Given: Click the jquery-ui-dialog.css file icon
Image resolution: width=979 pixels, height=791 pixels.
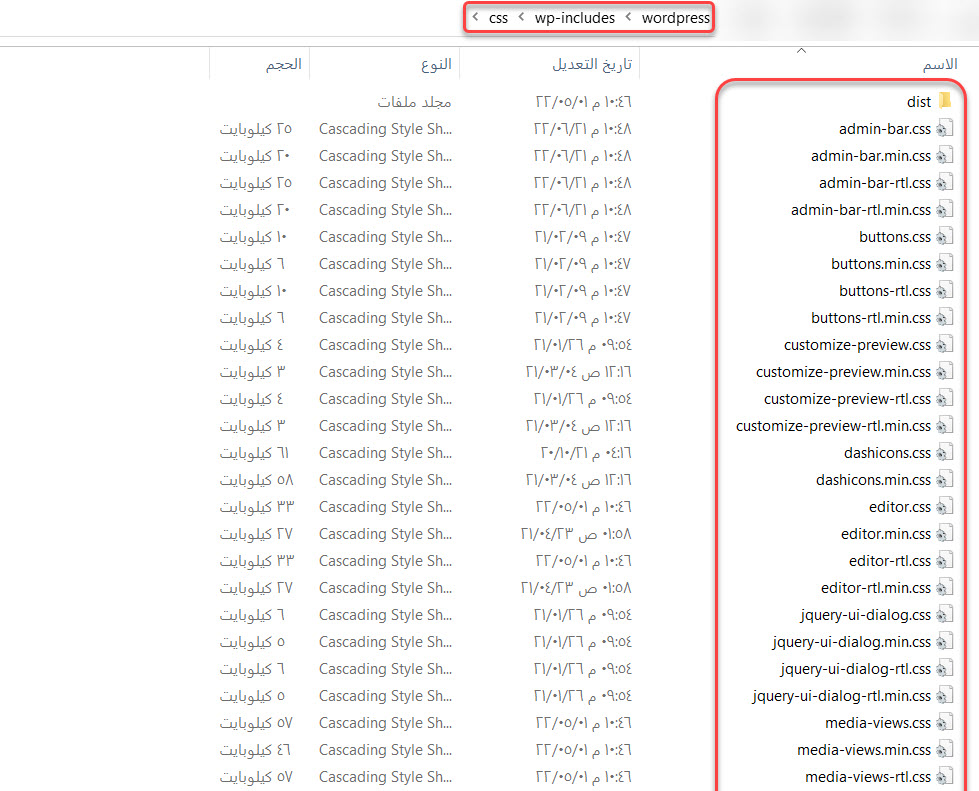Looking at the screenshot, I should click(x=945, y=615).
